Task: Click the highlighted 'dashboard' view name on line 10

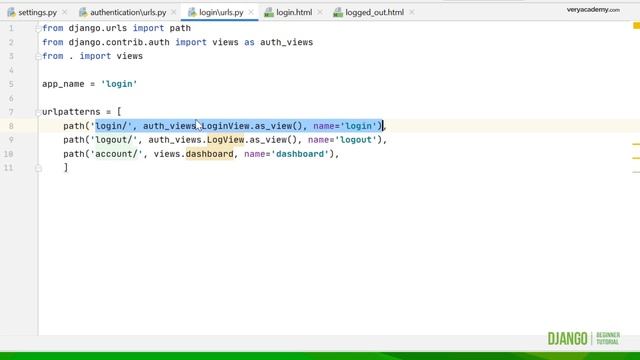Action: pos(209,154)
